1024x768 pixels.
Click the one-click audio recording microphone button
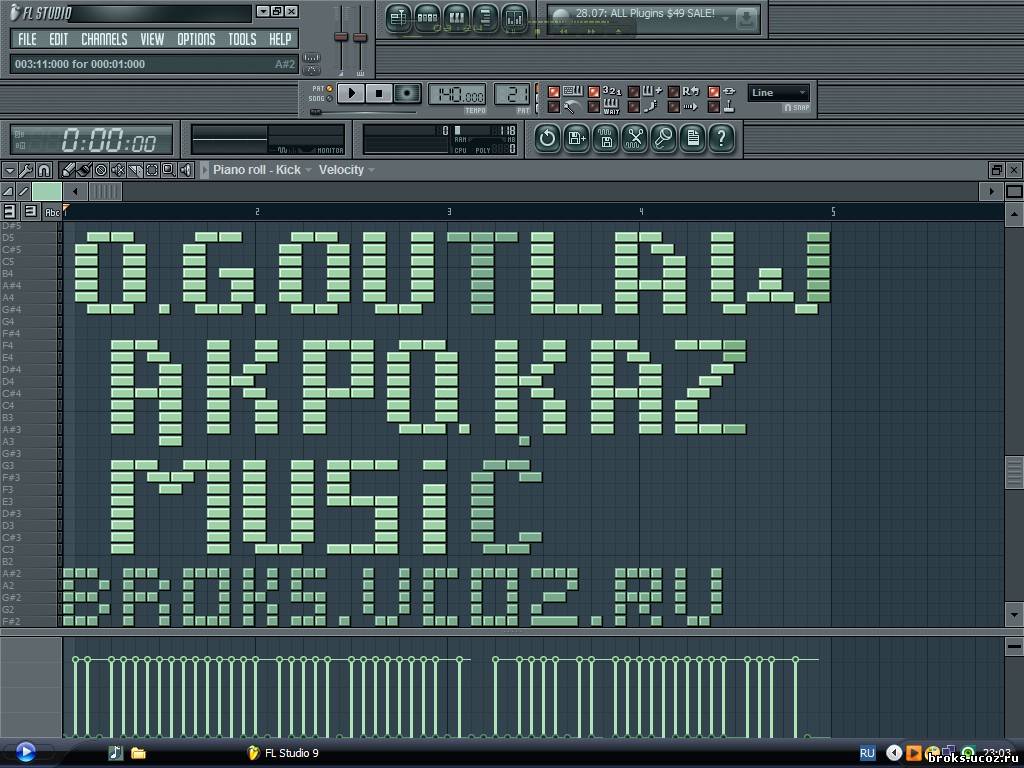coord(664,138)
